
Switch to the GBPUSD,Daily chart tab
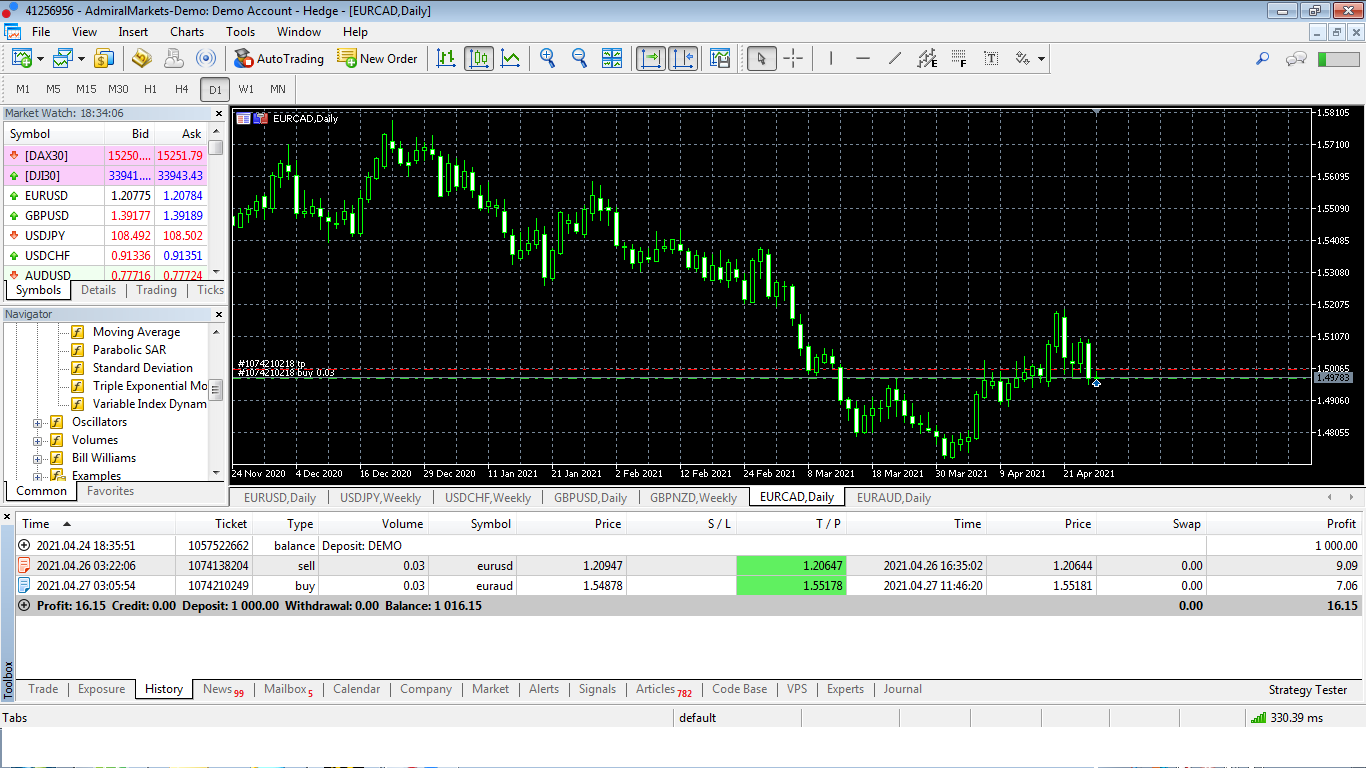(590, 497)
